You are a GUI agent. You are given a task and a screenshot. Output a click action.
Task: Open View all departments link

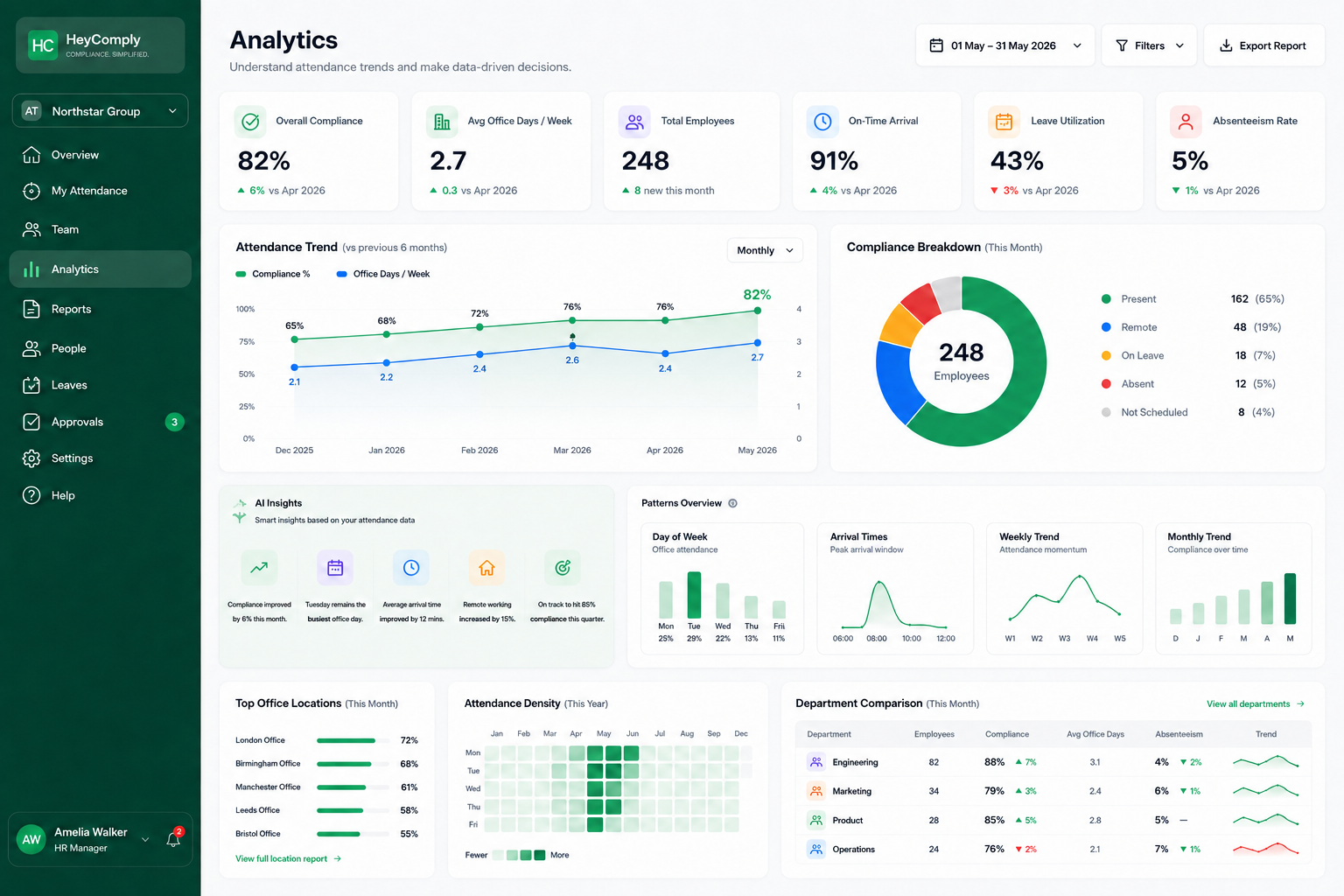1256,703
